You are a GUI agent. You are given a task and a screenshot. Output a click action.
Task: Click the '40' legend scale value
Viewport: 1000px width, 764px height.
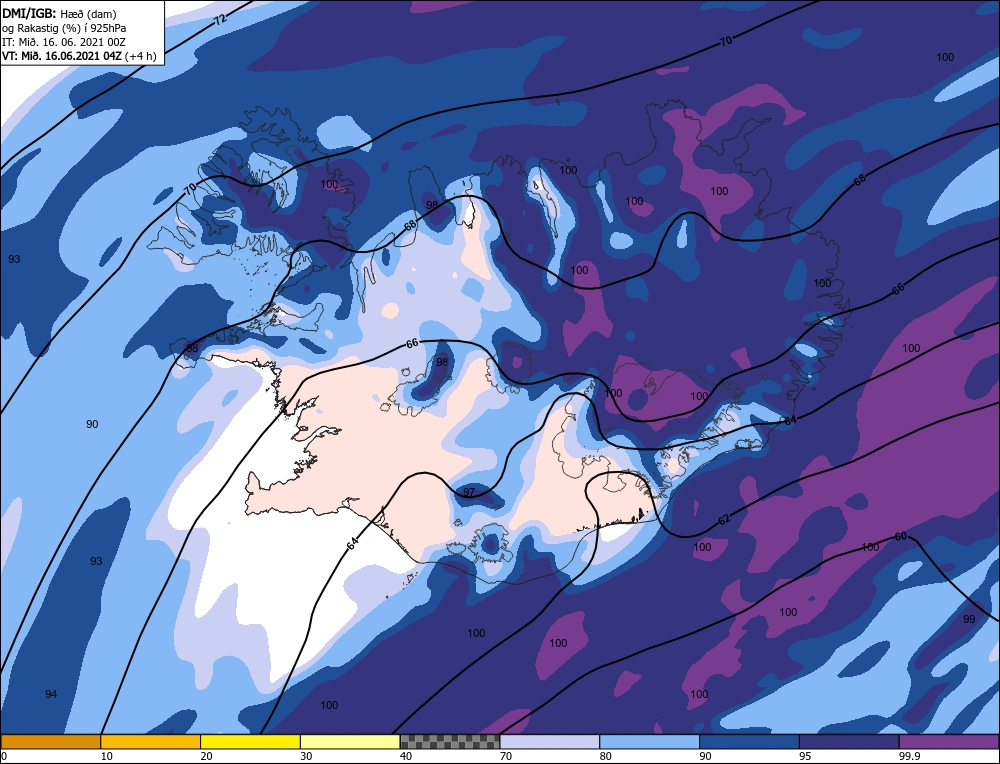pos(406,756)
